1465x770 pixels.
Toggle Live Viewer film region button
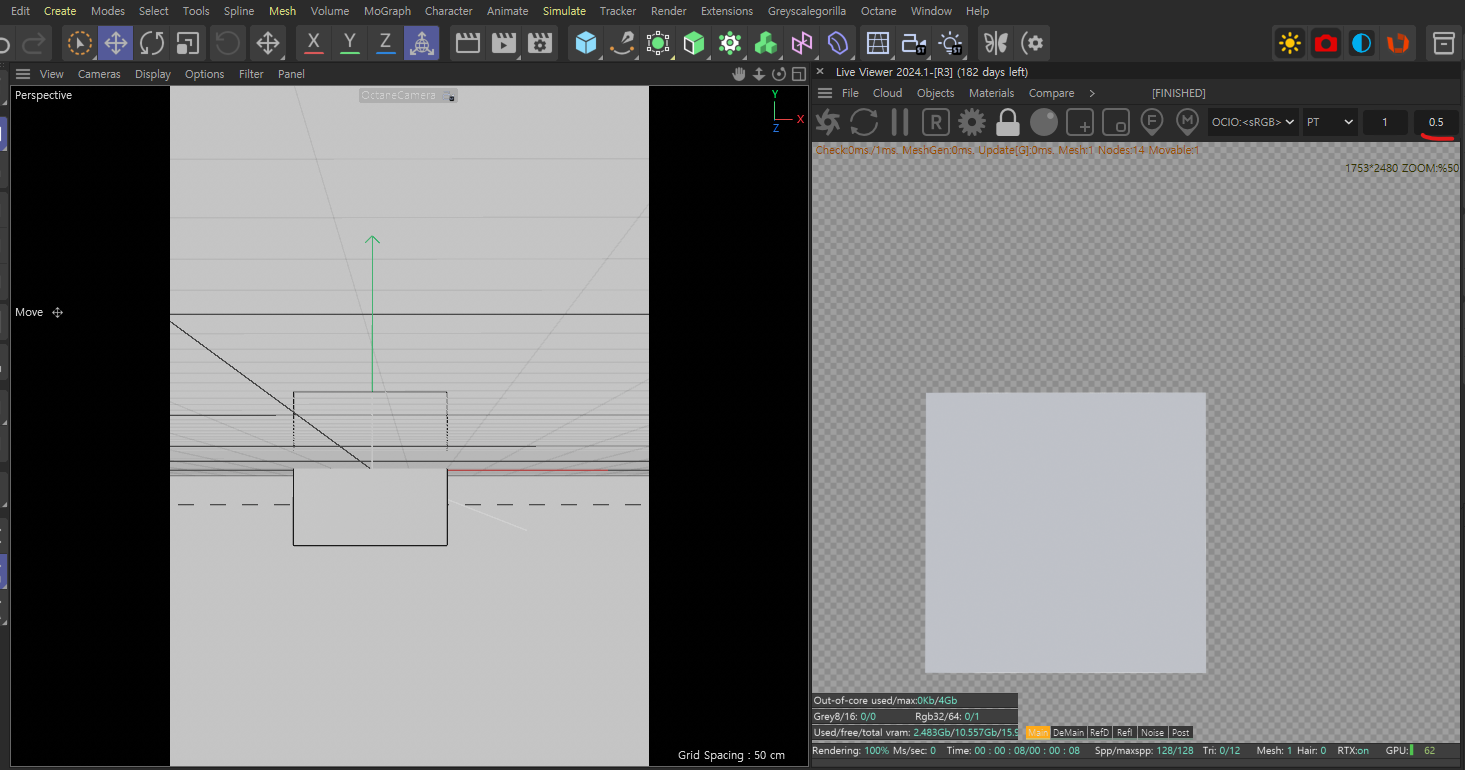pos(1116,122)
